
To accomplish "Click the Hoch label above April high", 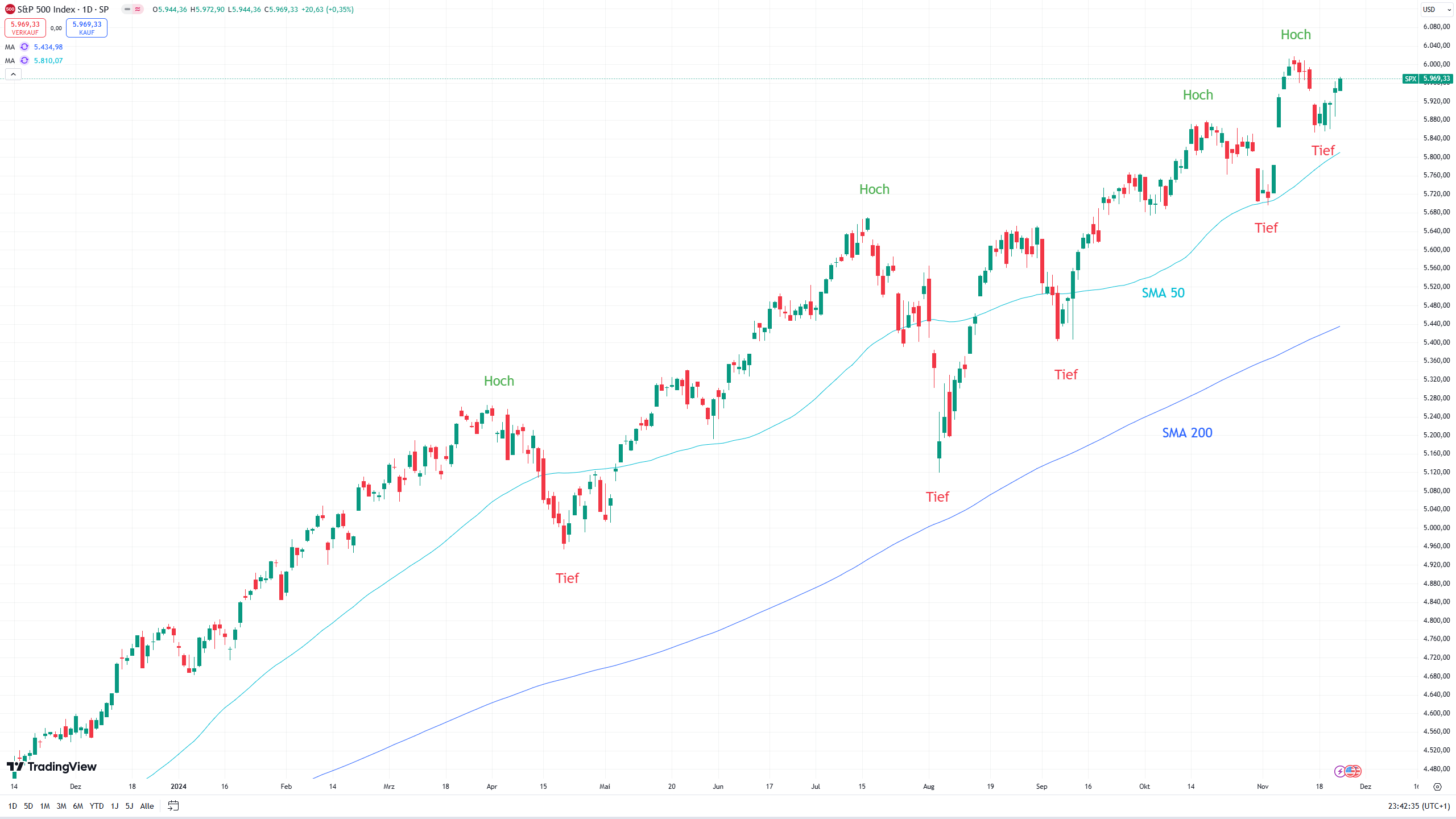I will (499, 381).
